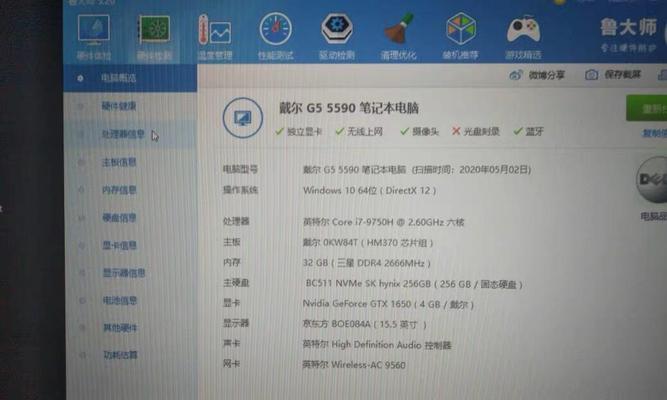Open 电池信息 in the sidebar
Screen dimensions: 667x400
[x=130, y=300]
